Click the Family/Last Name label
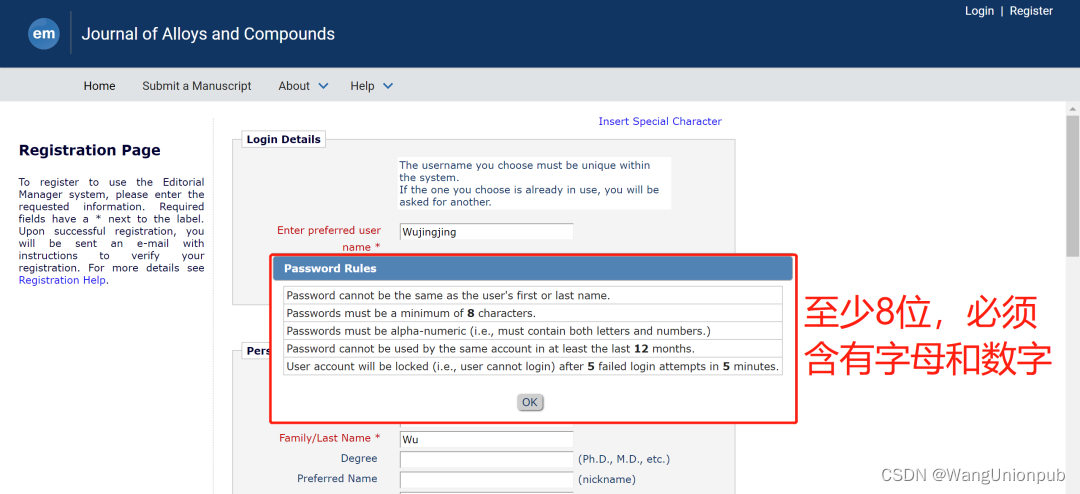1080x494 pixels. pyautogui.click(x=329, y=438)
